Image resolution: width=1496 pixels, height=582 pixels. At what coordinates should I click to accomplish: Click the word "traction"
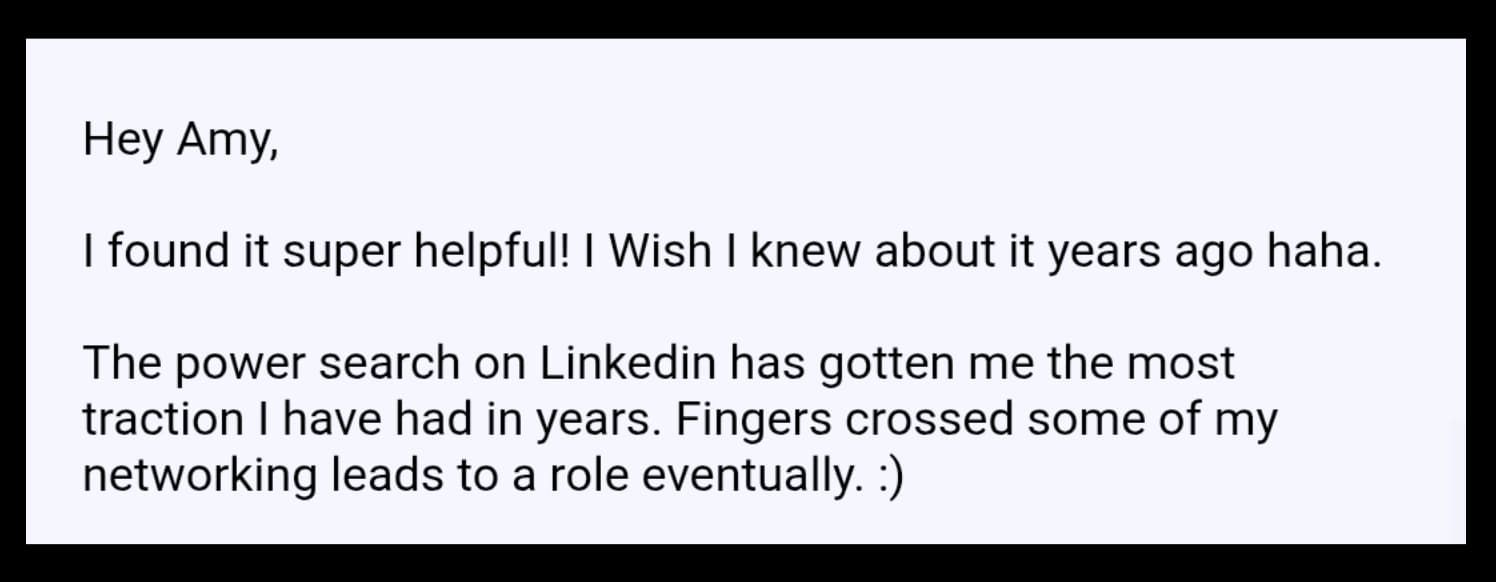pos(162,419)
